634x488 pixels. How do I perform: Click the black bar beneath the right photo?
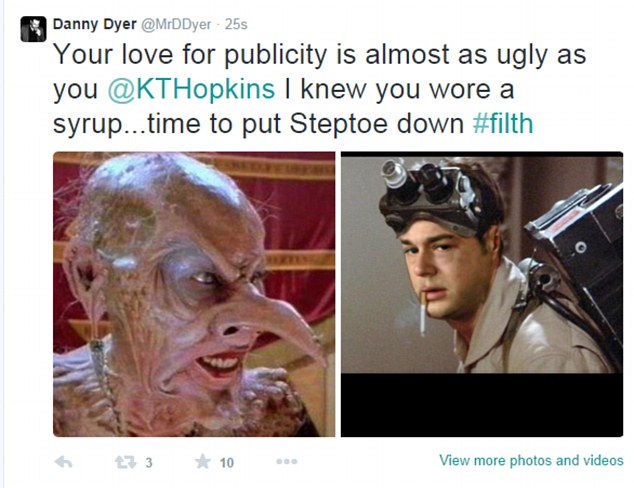point(482,405)
